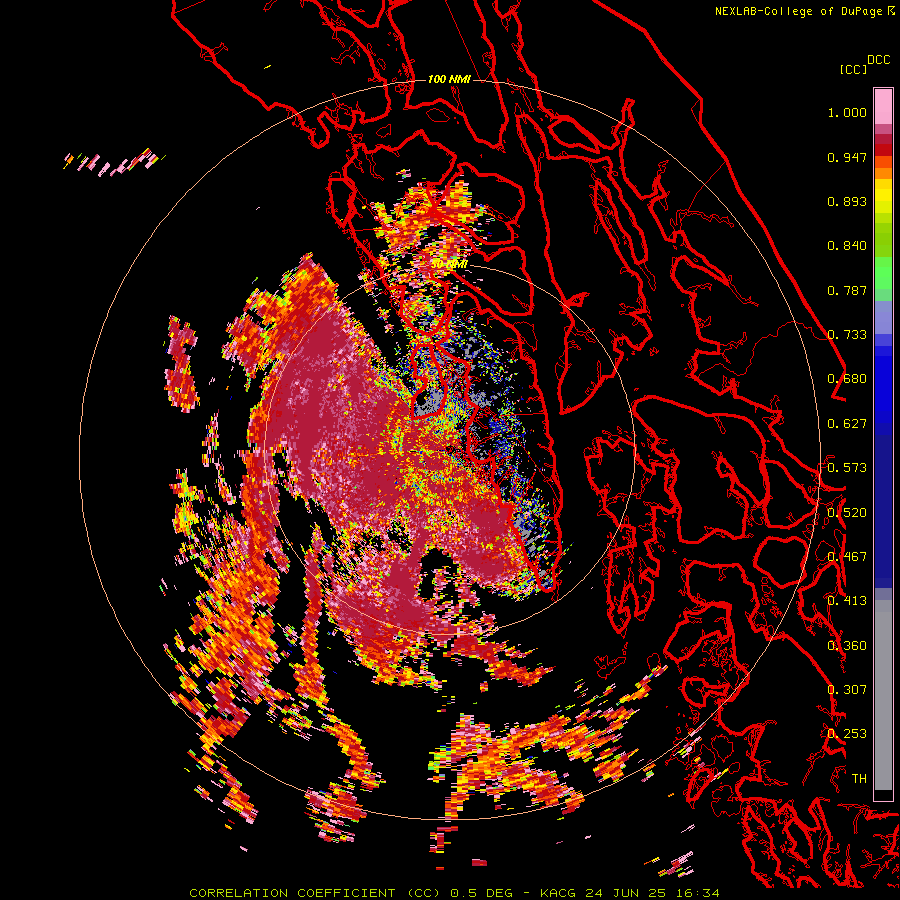Viewport: 900px width, 900px height.
Task: Click the 0.893 legend value
Action: pos(847,201)
